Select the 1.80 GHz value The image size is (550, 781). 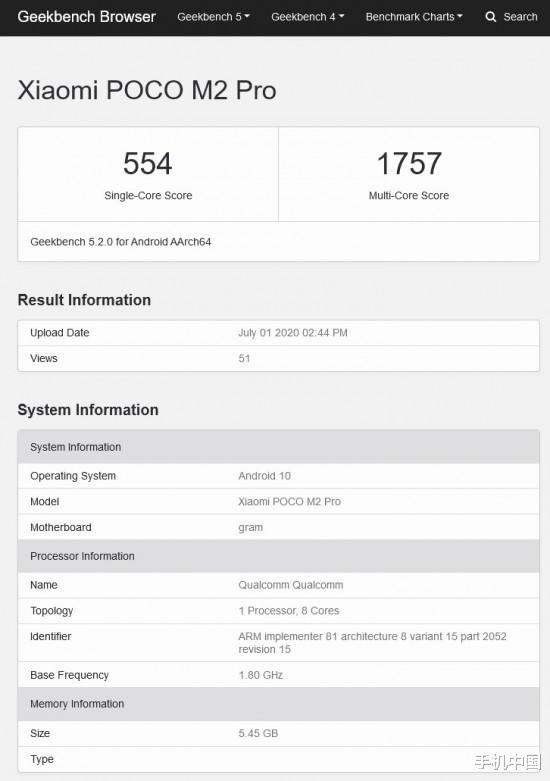tap(261, 675)
